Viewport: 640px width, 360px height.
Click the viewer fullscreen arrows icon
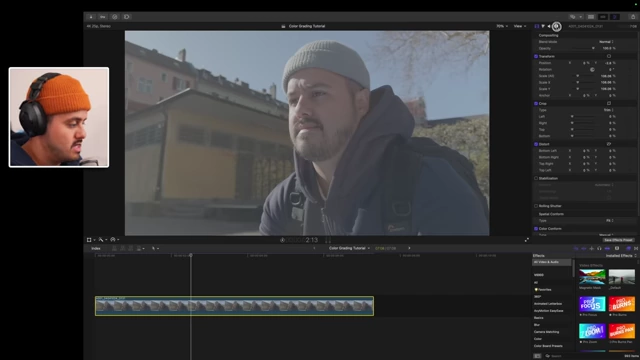point(527,240)
